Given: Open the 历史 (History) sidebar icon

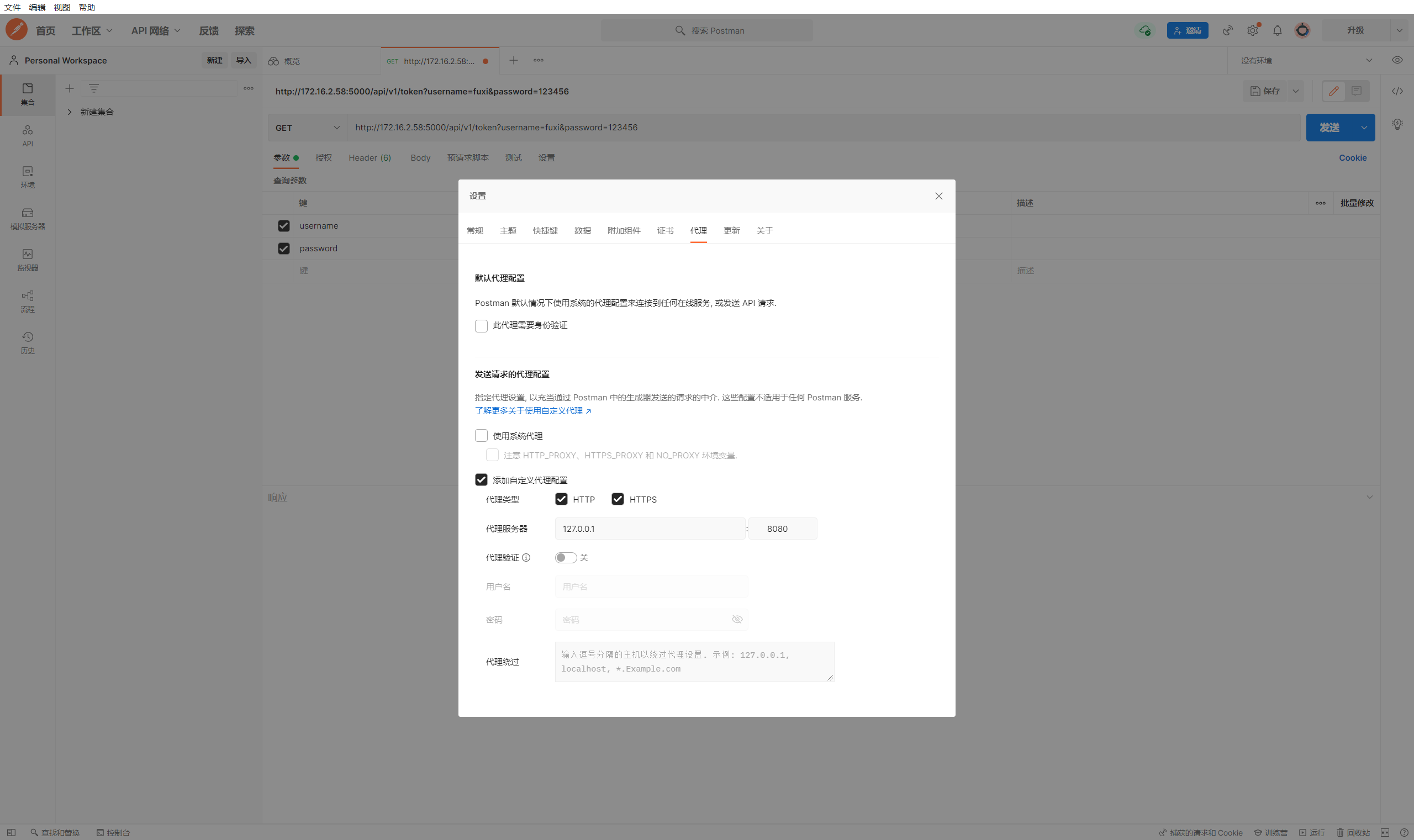Looking at the screenshot, I should pyautogui.click(x=27, y=342).
